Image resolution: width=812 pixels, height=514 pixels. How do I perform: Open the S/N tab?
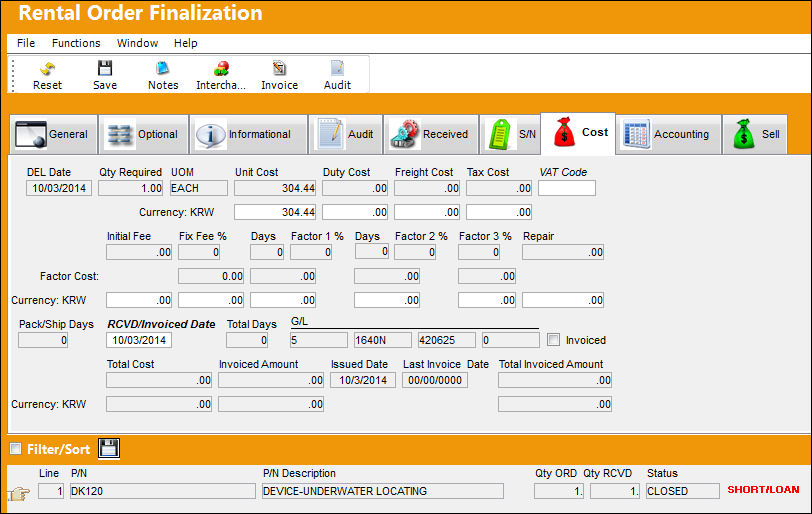(510, 135)
